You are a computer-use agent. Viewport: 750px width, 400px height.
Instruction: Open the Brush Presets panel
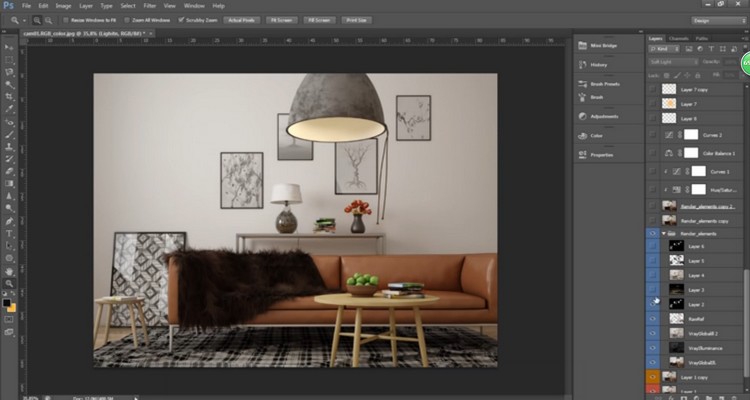coord(604,84)
